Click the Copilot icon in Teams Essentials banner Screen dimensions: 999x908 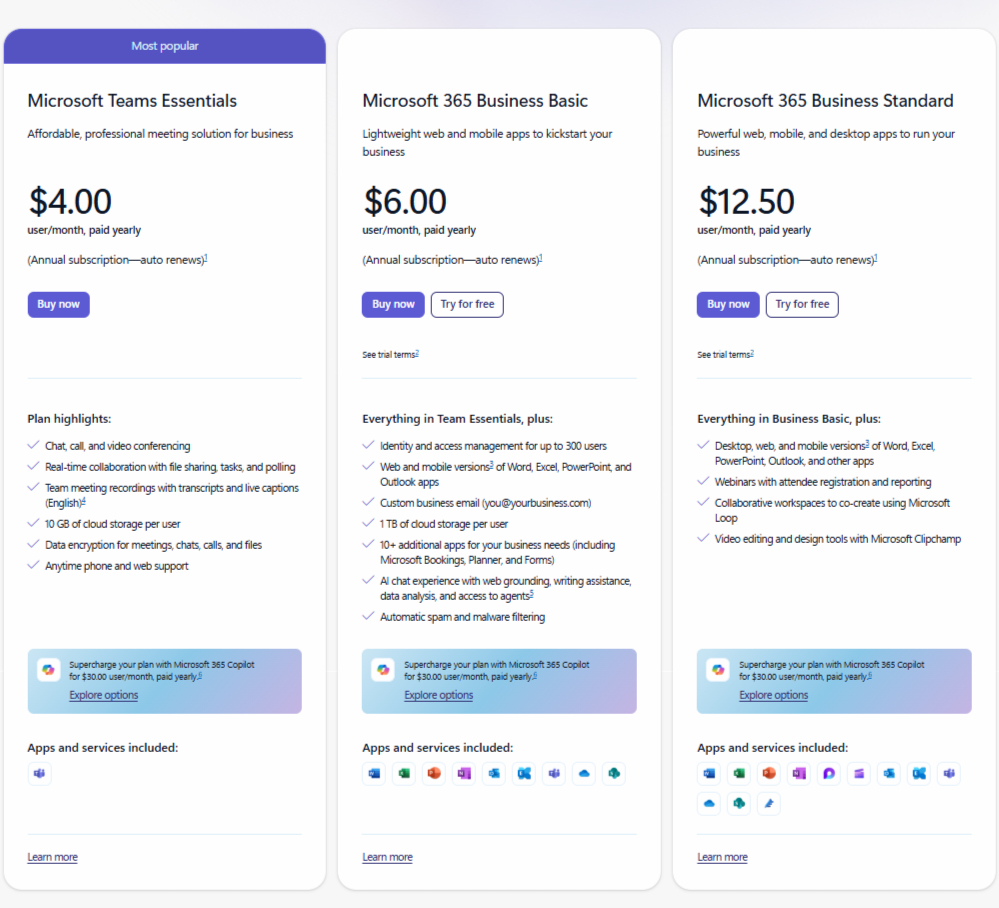[x=48, y=670]
